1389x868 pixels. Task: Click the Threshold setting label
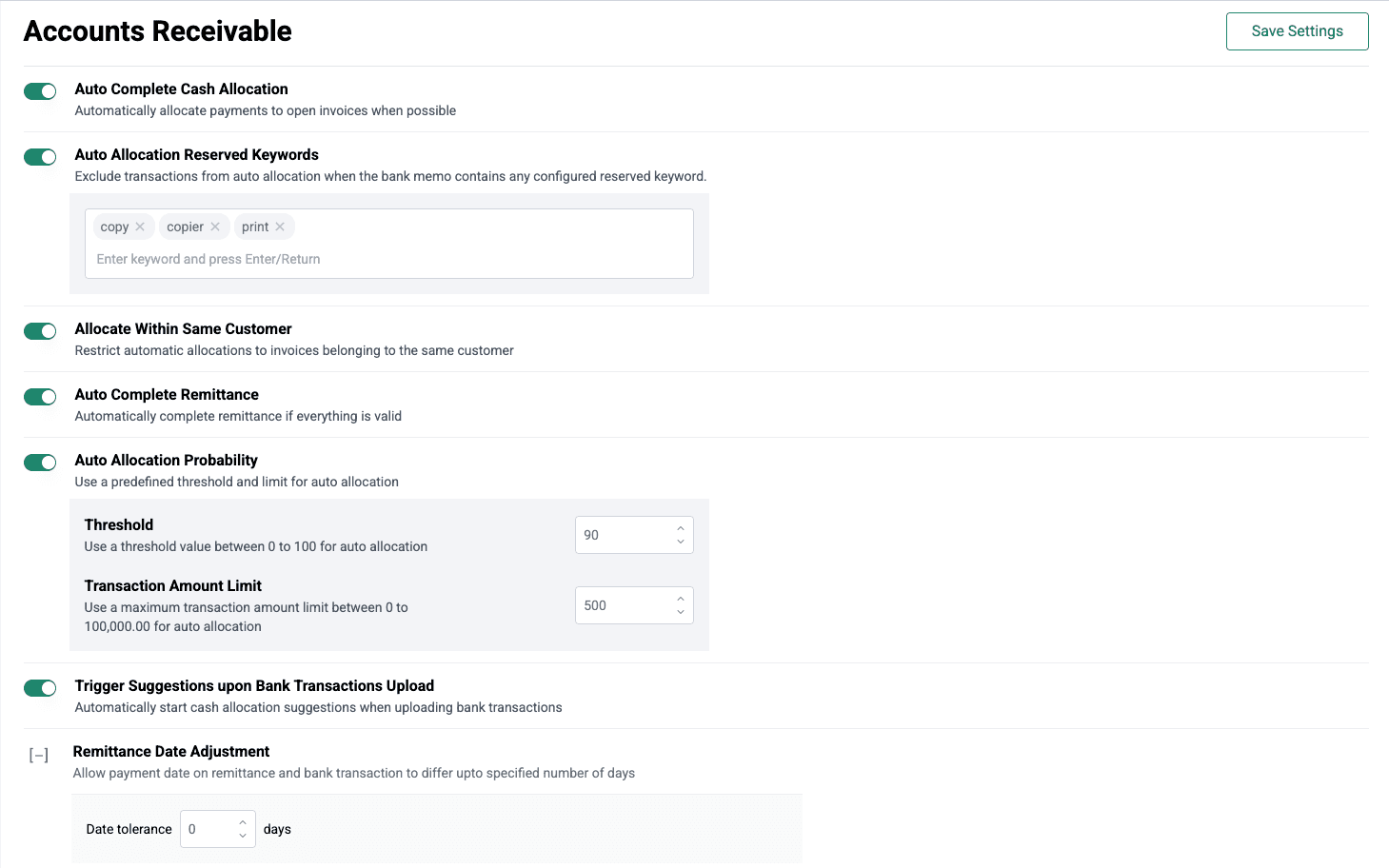point(119,525)
